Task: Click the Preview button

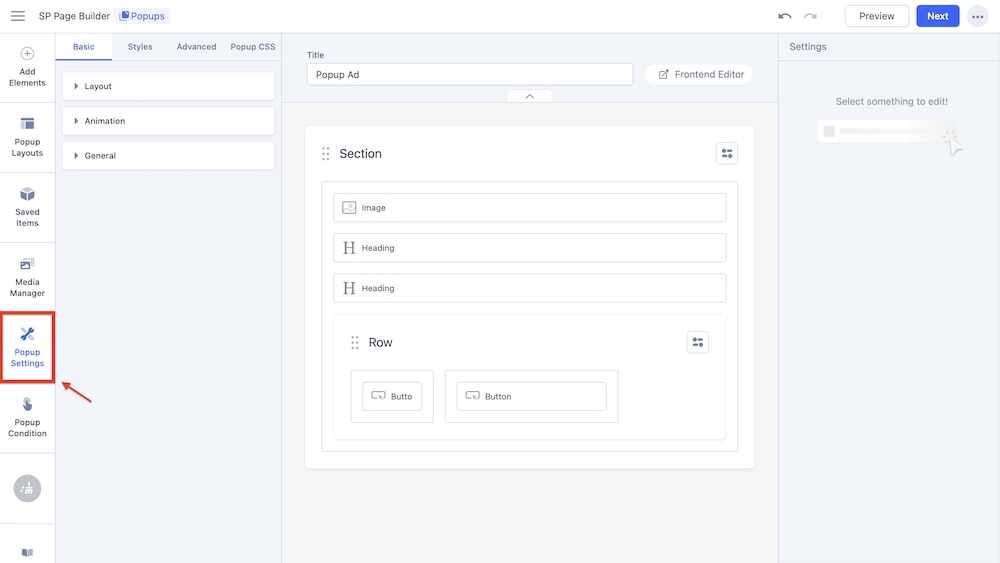Action: (x=876, y=16)
